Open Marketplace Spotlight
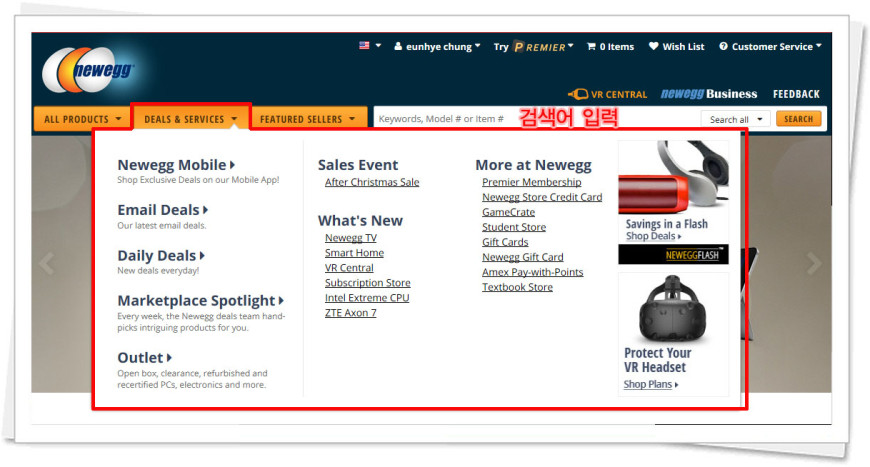 coord(200,300)
